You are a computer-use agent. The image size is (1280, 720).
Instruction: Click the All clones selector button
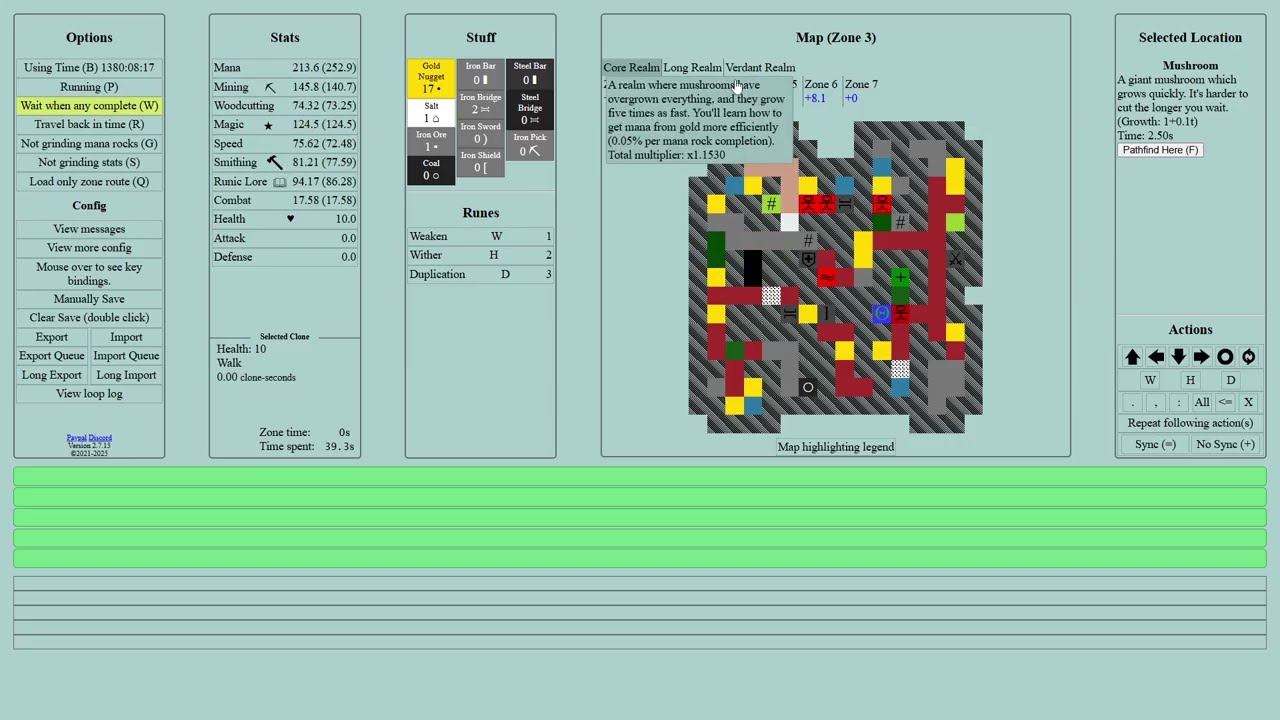coord(1202,402)
